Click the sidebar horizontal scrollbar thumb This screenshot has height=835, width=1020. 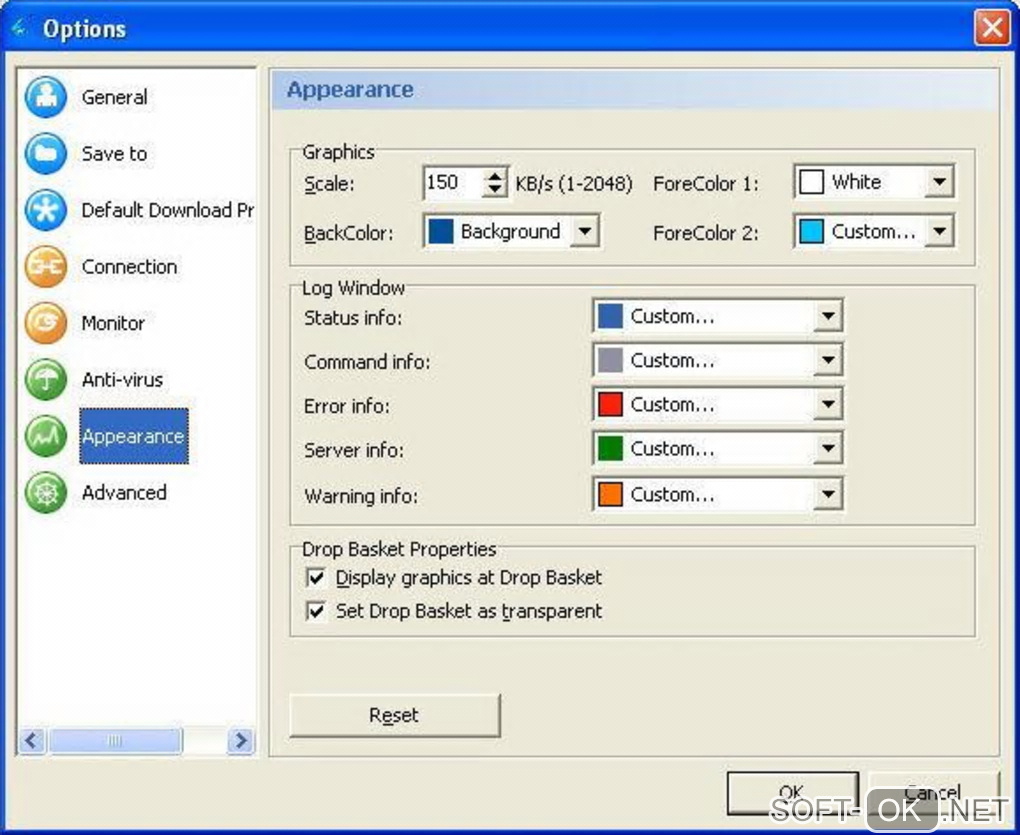click(x=115, y=740)
